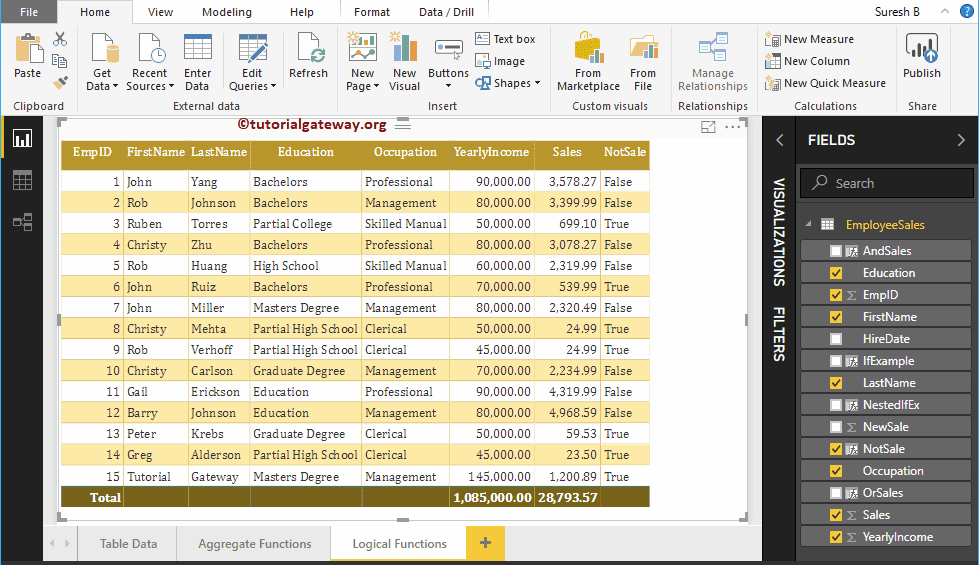Viewport: 979px width, 565px height.
Task: Uncheck the Education field checkbox
Action: tap(836, 273)
